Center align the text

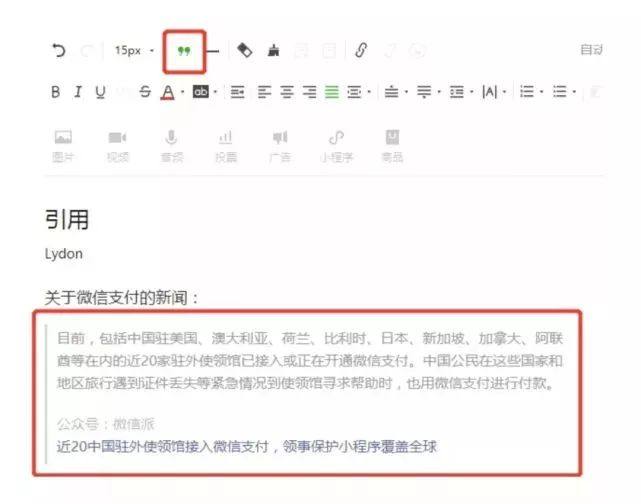click(x=287, y=92)
